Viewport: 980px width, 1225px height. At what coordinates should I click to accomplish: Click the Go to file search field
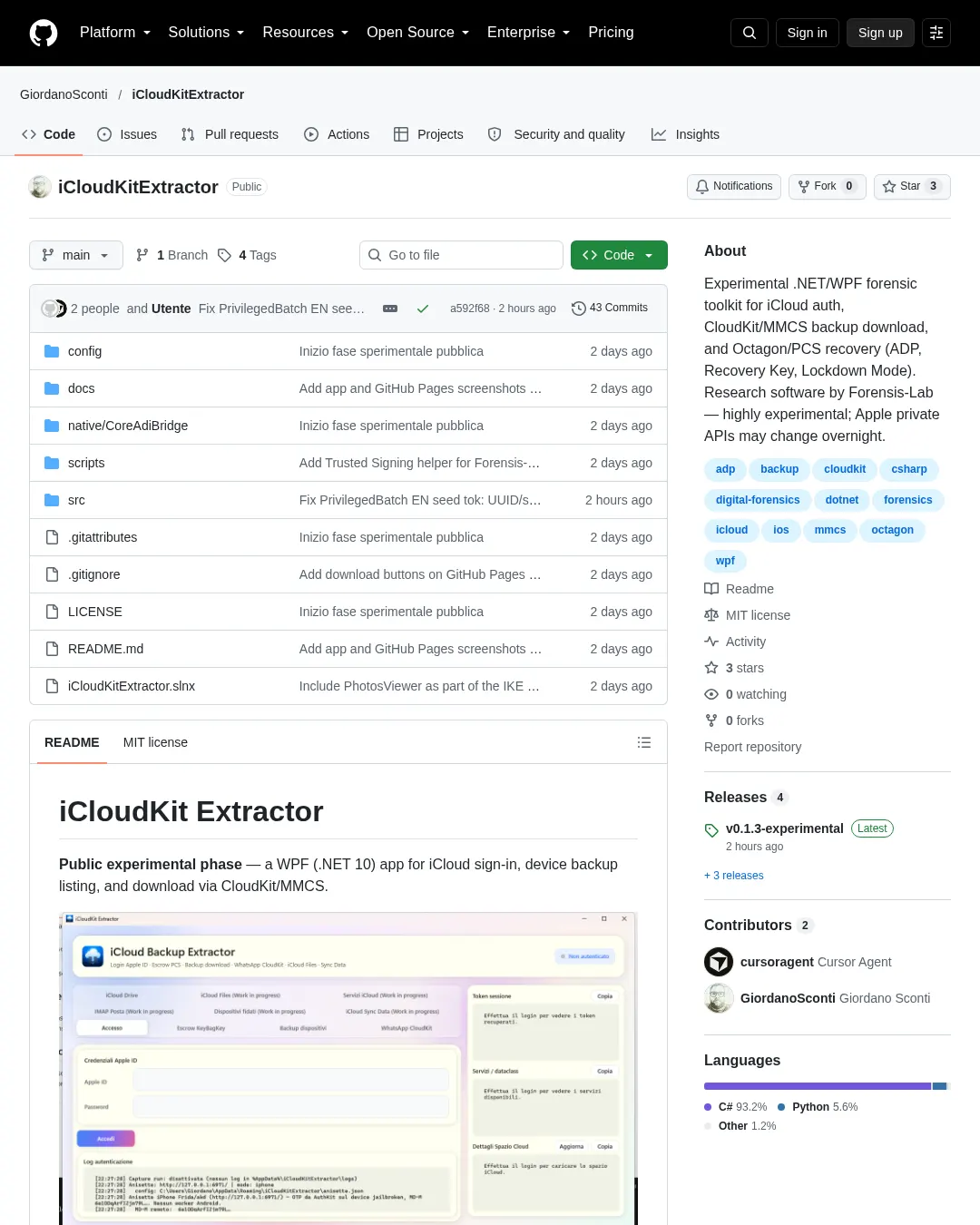[x=461, y=255]
